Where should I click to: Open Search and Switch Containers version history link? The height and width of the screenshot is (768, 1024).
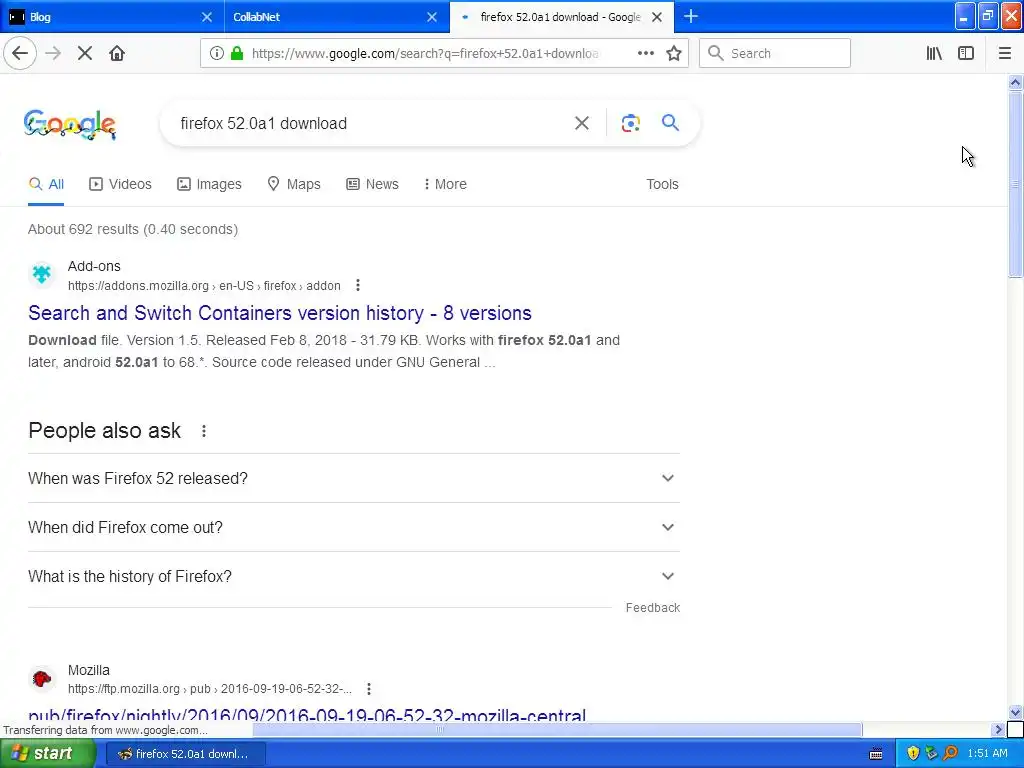pyautogui.click(x=280, y=313)
